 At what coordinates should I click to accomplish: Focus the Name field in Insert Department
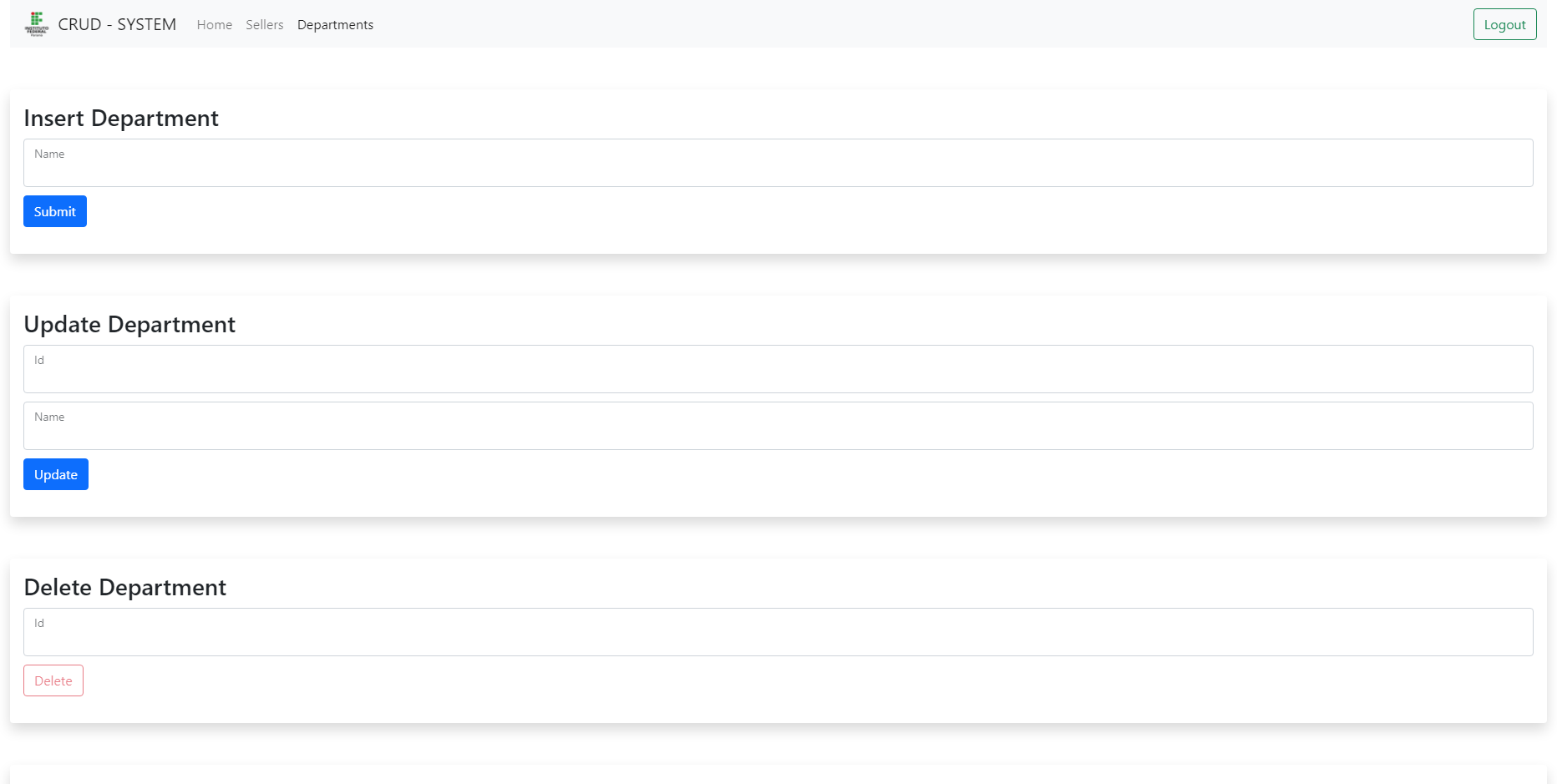[x=778, y=163]
